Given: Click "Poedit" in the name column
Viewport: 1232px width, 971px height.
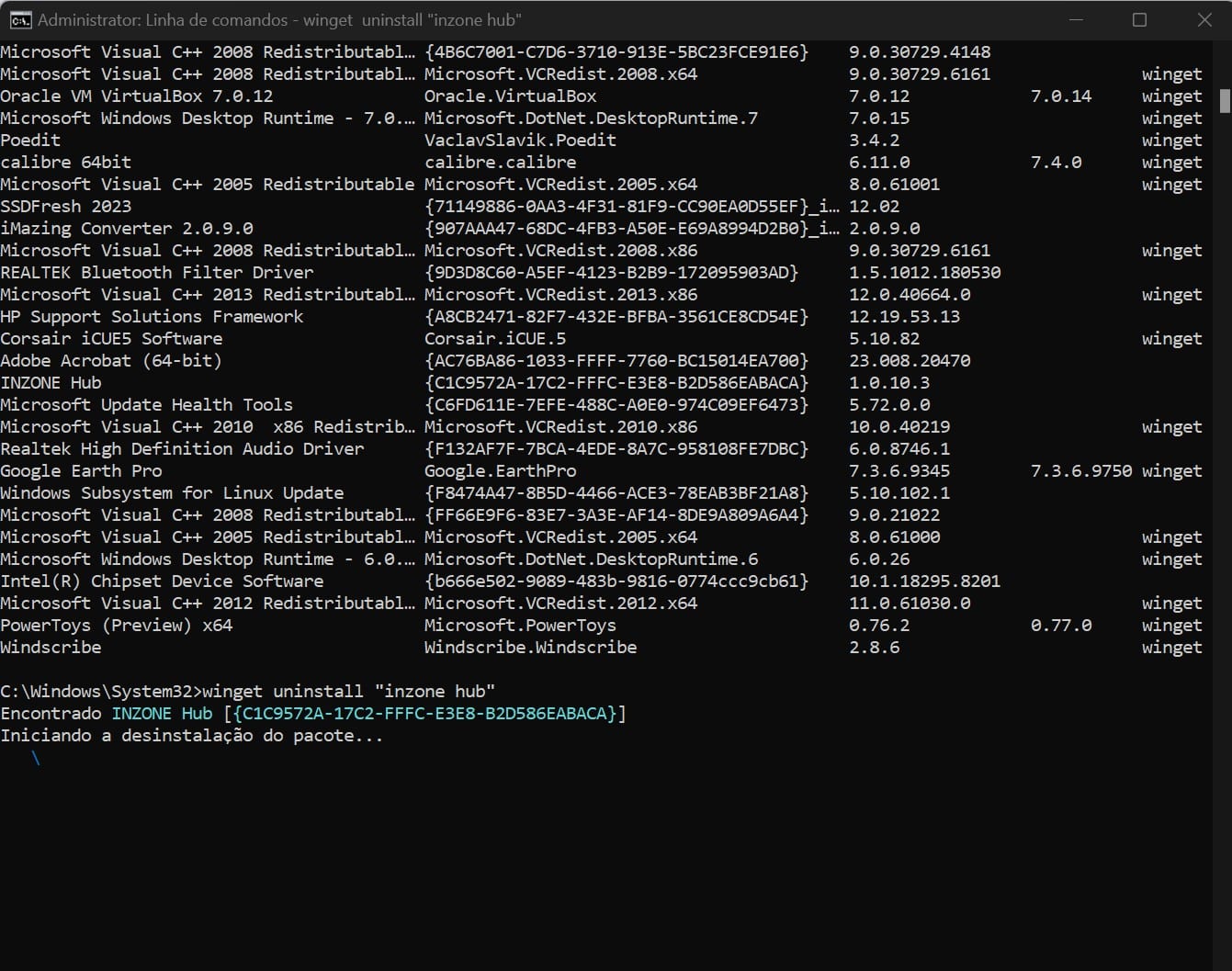Looking at the screenshot, I should [x=30, y=140].
